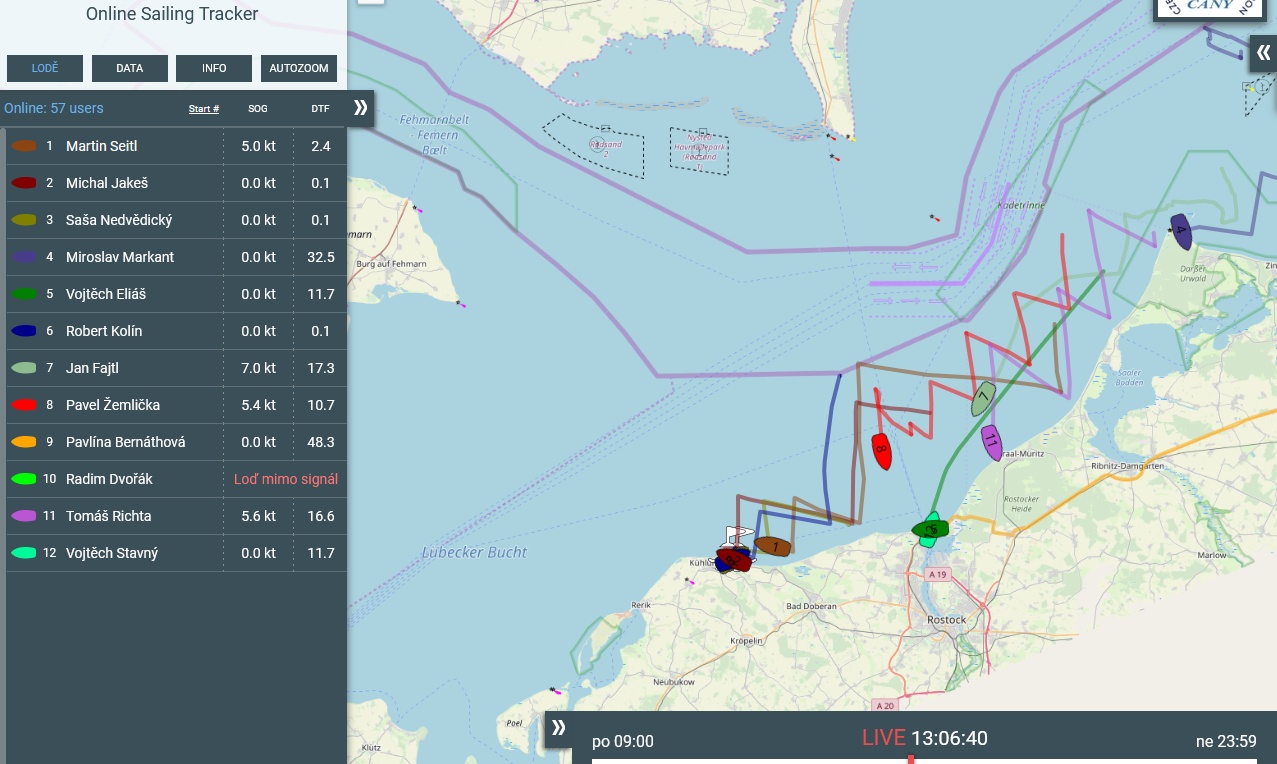
Task: Select Martin Seitl in the boat list
Action: point(102,146)
